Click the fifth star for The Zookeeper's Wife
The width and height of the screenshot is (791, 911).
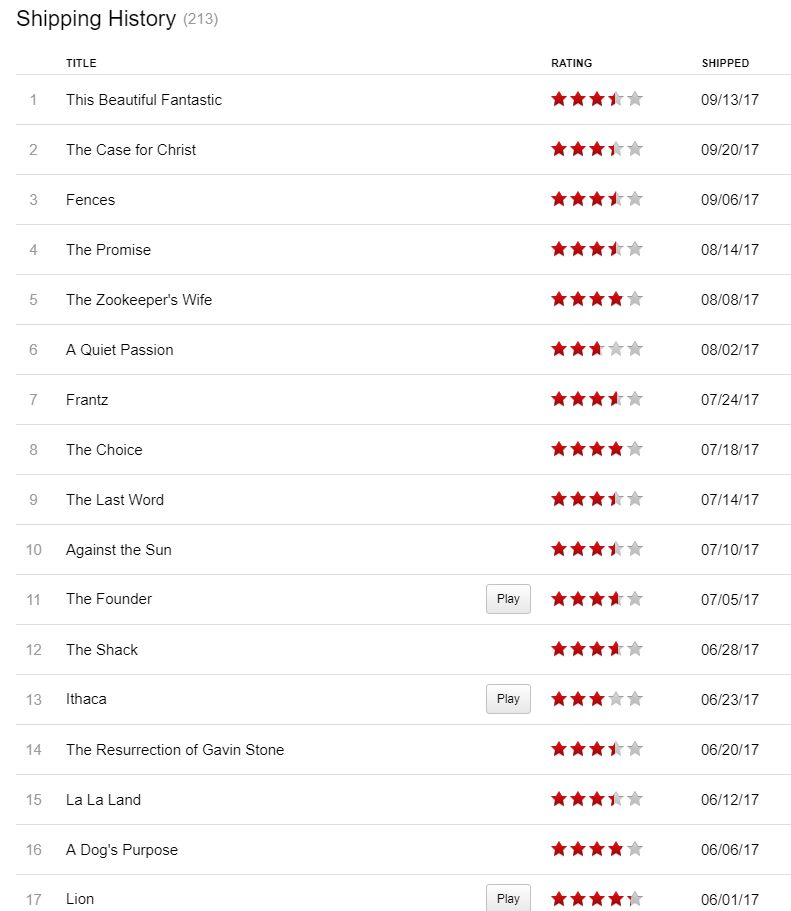[x=635, y=299]
